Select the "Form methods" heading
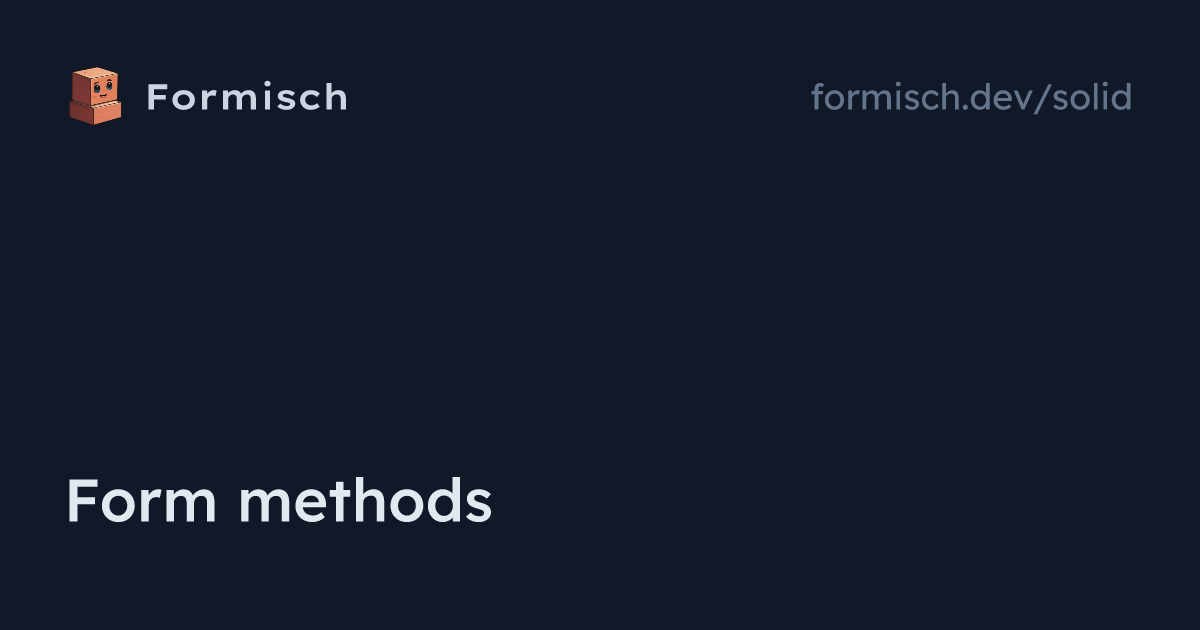Viewport: 1200px width, 630px height. coord(279,501)
